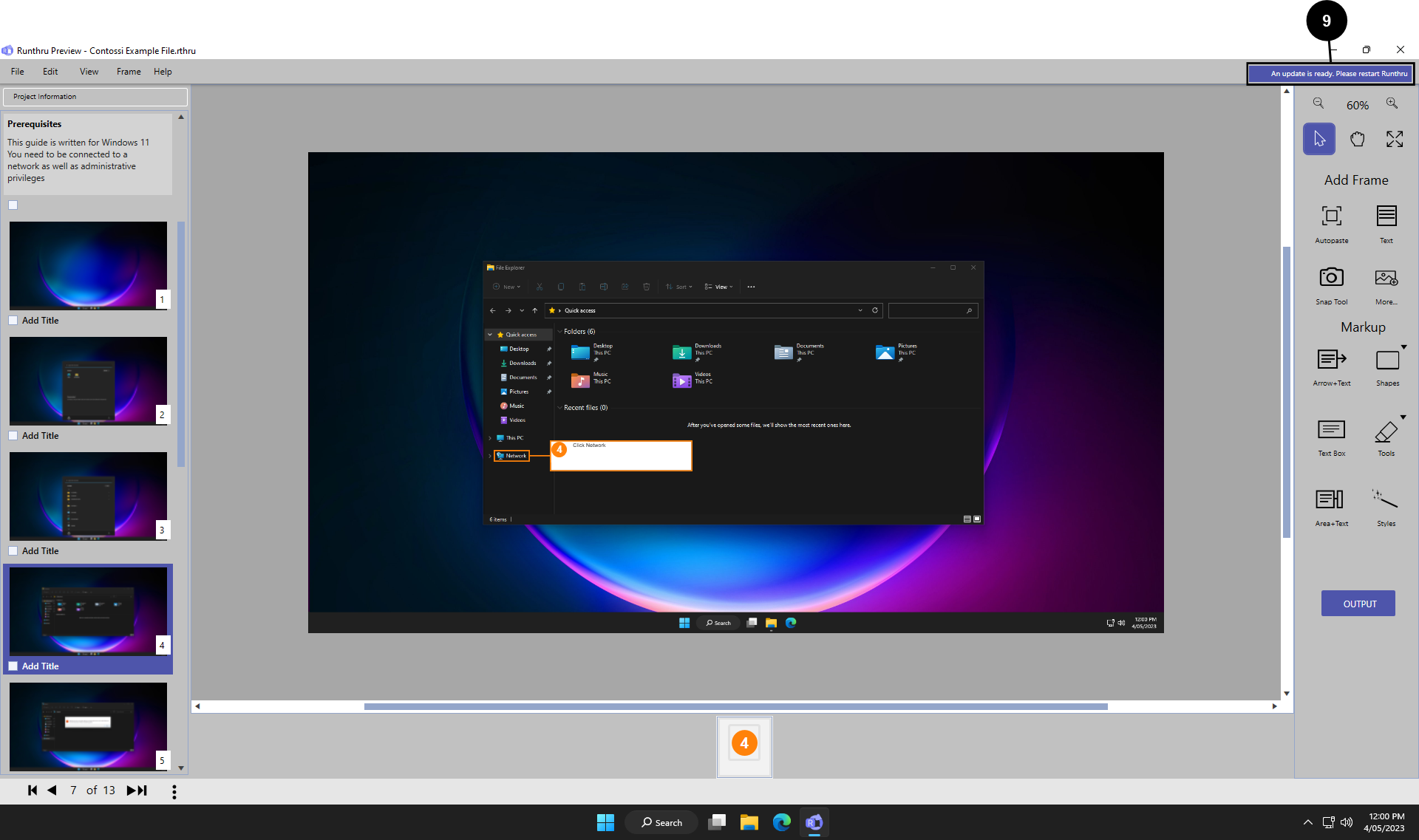Expand the Shapes dropdown arrow
1419x840 pixels.
point(1403,347)
